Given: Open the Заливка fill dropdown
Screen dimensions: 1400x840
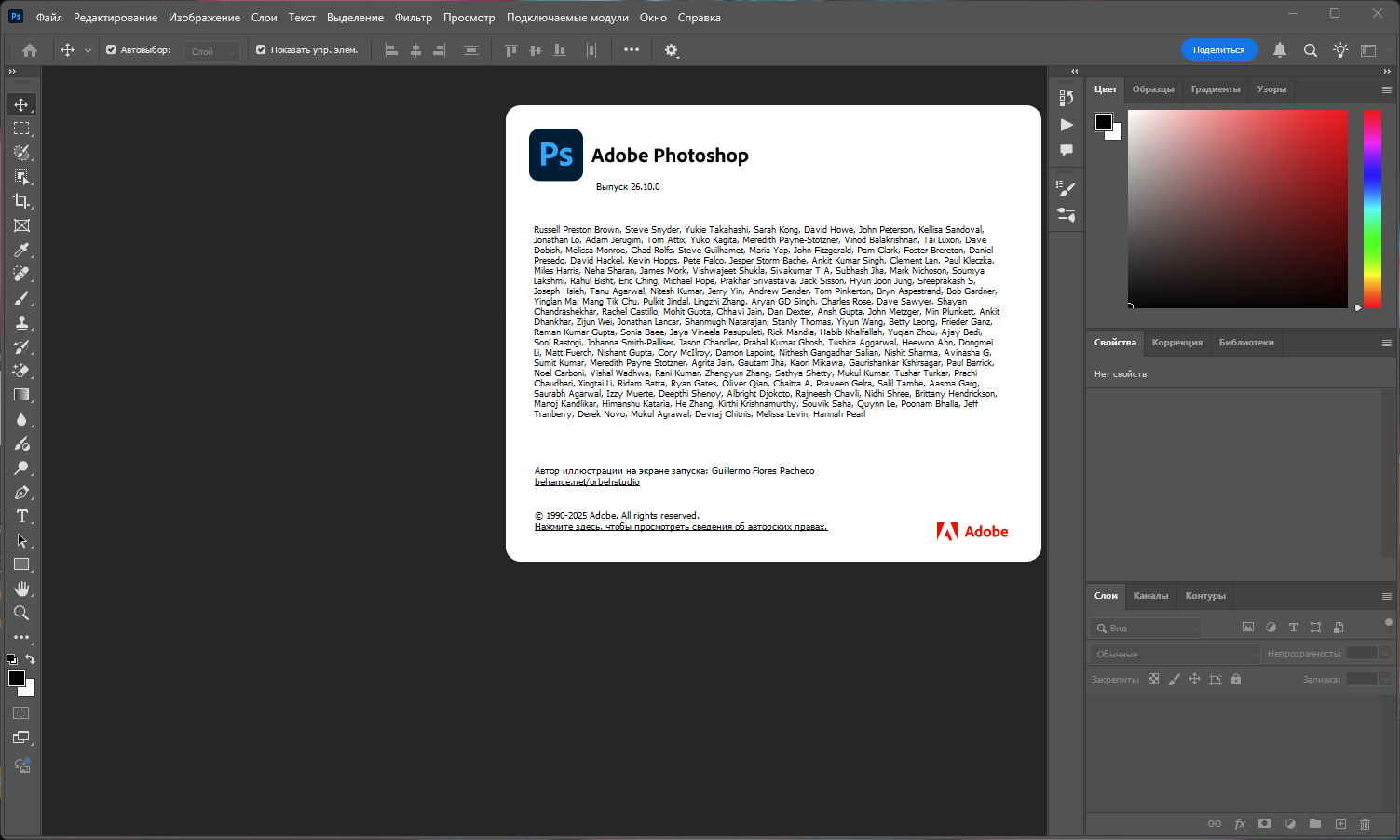Looking at the screenshot, I should [1385, 679].
